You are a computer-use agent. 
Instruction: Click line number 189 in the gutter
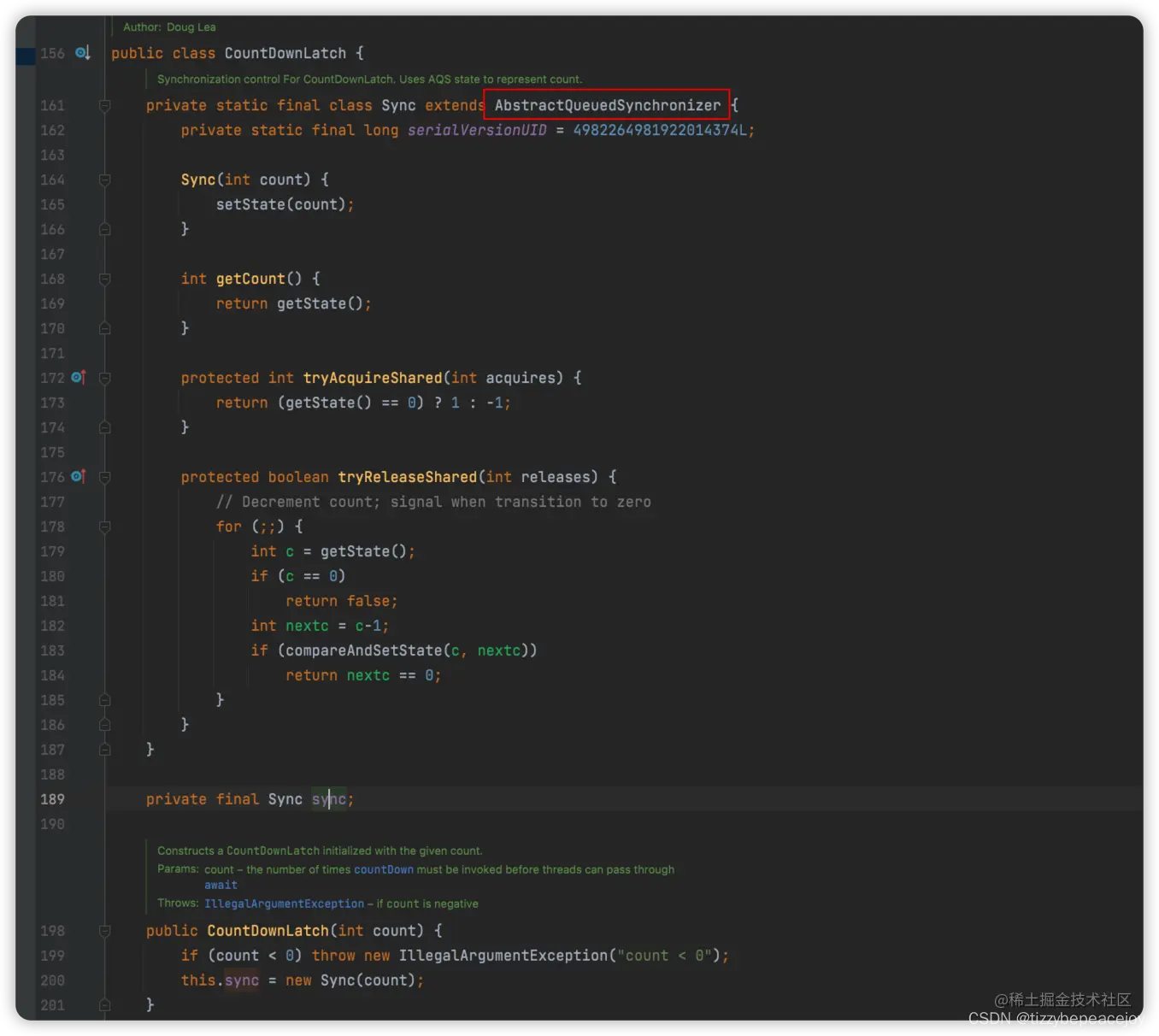tap(52, 799)
